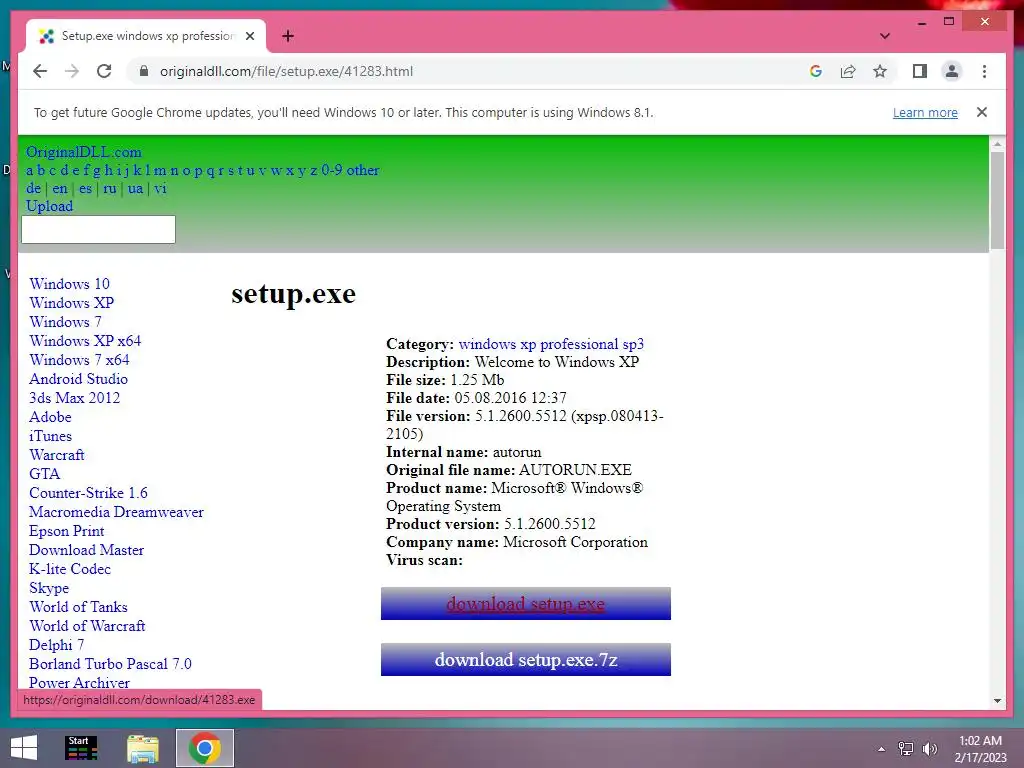The image size is (1024, 768).
Task: Switch language to 'en'
Action: (60, 189)
